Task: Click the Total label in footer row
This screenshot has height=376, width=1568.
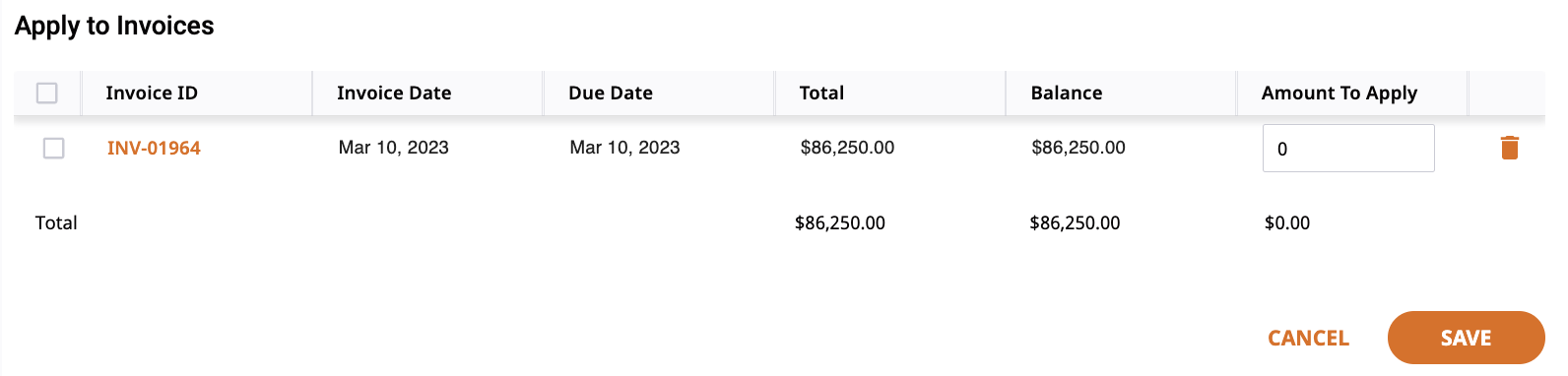Action: coord(56,222)
